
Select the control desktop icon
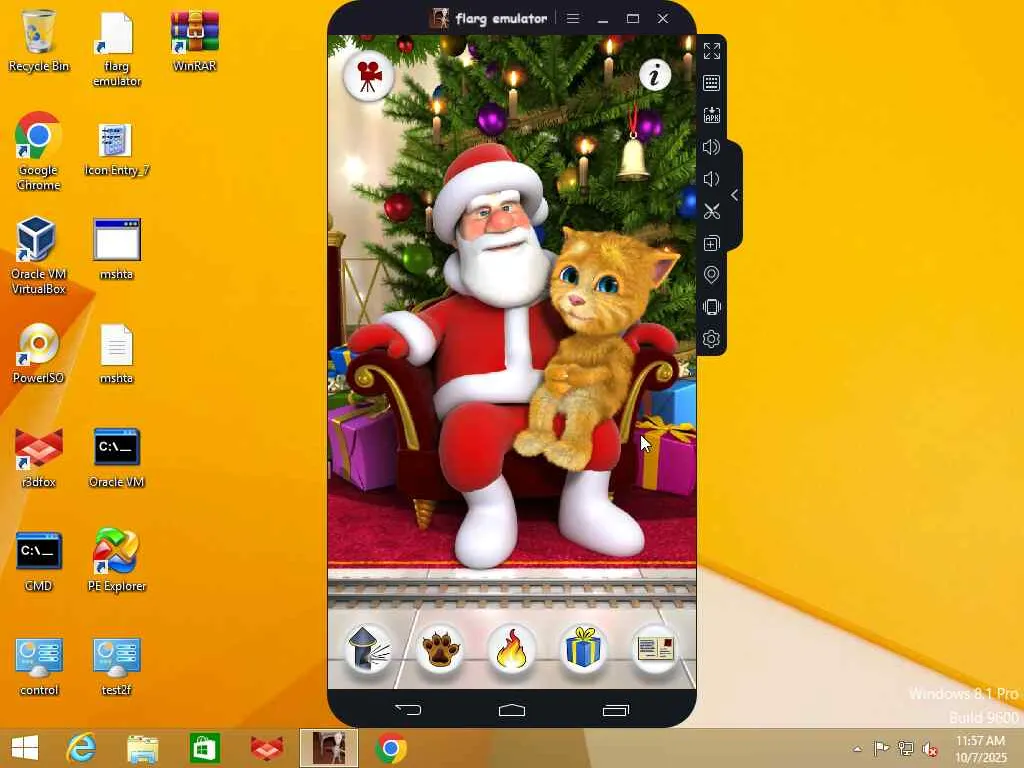pos(39,665)
